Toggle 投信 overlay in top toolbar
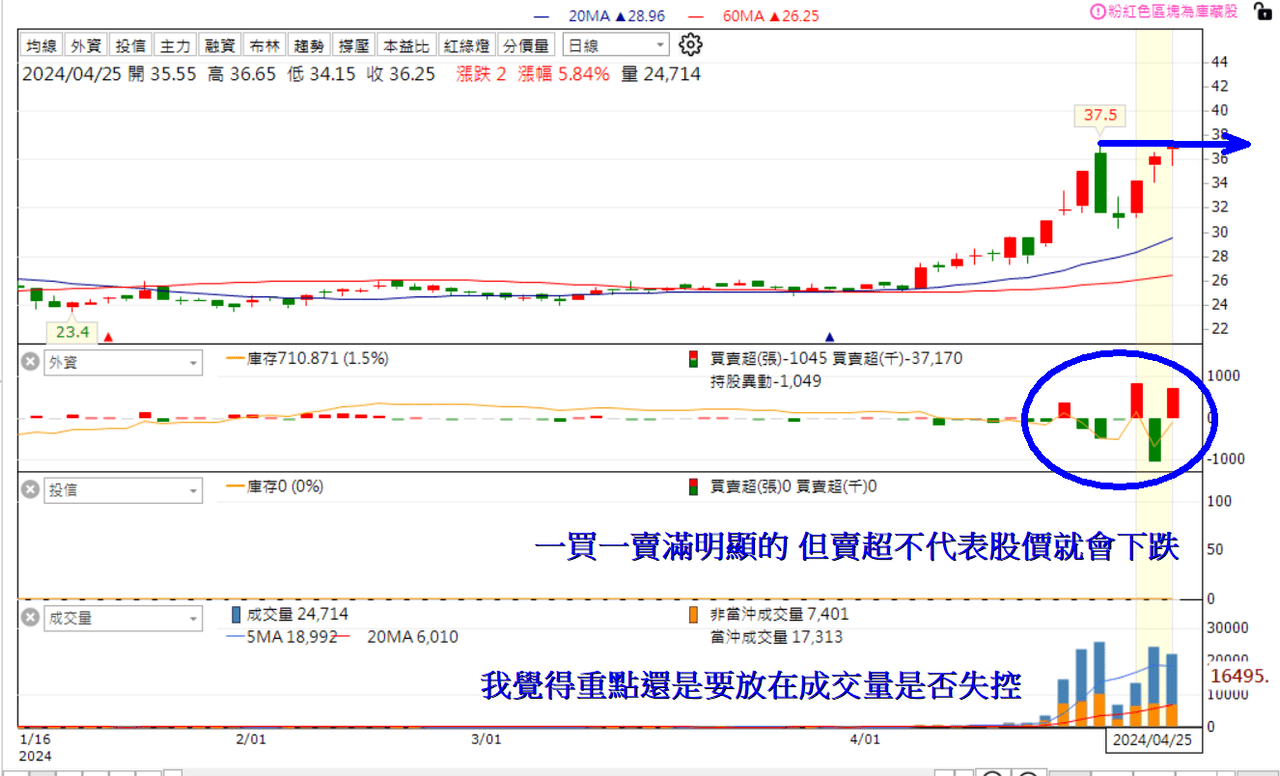 pos(131,45)
